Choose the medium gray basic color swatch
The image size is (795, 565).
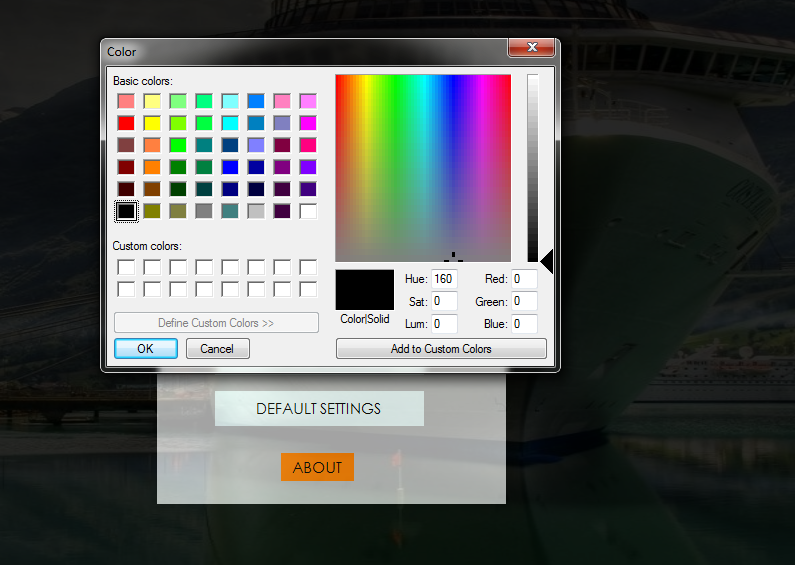click(204, 211)
